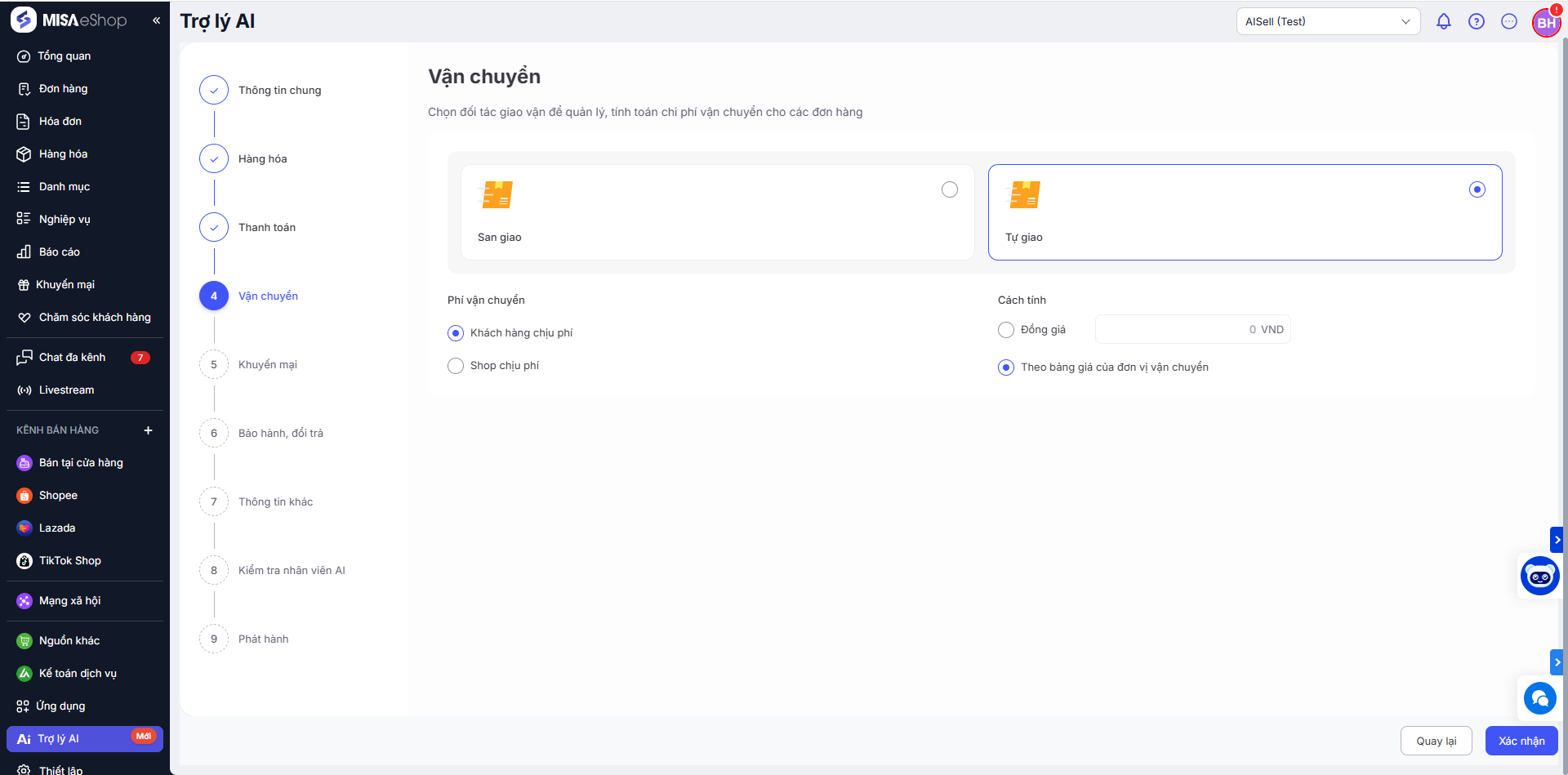Select Shop chịu phí radio button
1568x775 pixels.
456,366
